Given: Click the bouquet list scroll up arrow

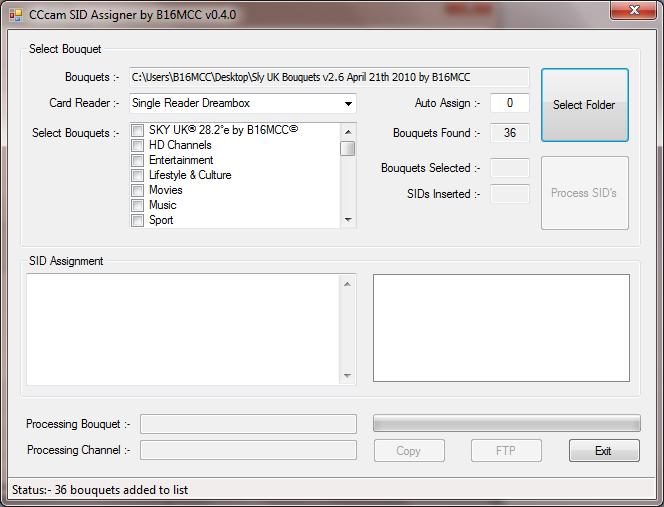Looking at the screenshot, I should tap(348, 132).
